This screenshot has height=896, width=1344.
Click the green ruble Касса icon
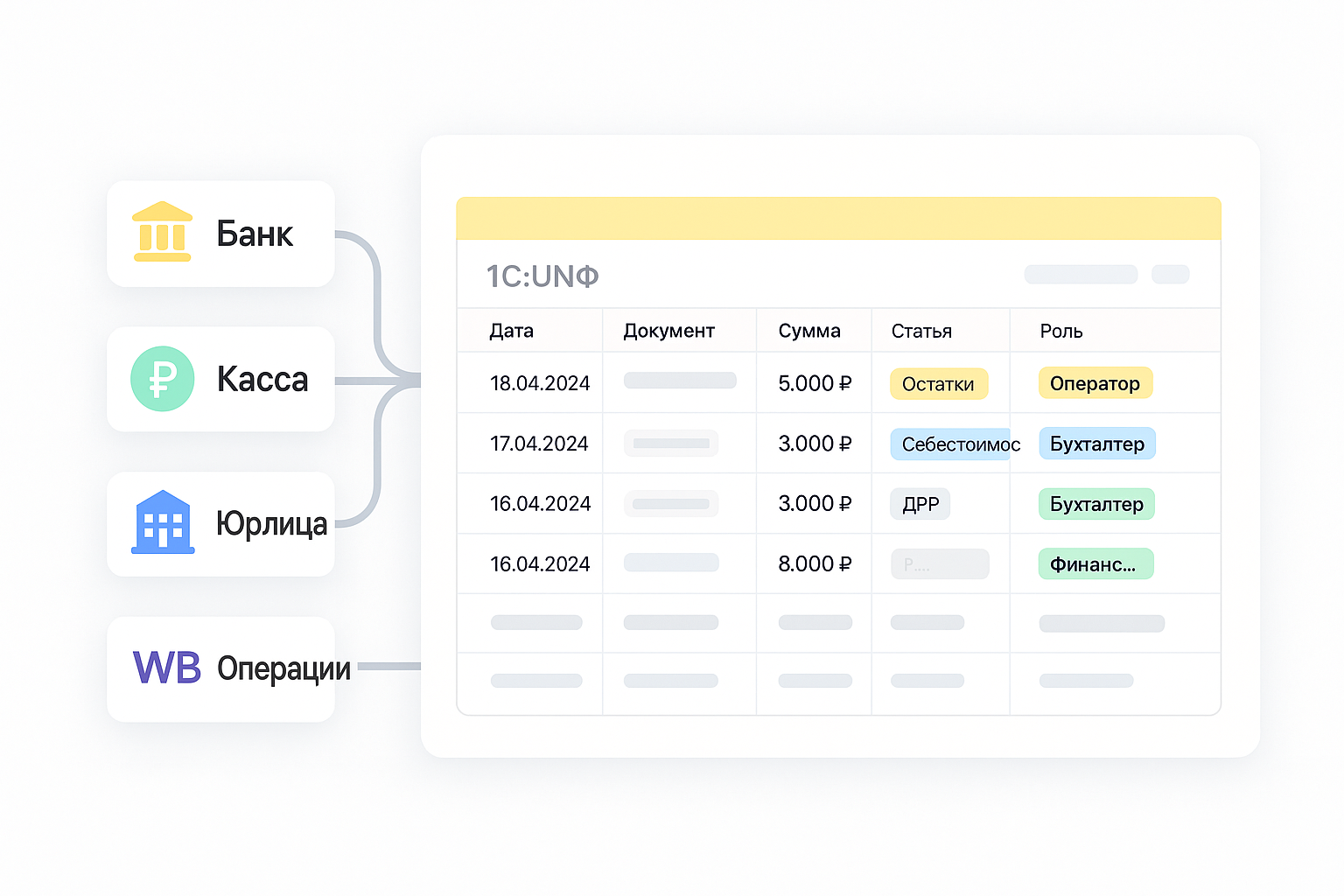162,379
